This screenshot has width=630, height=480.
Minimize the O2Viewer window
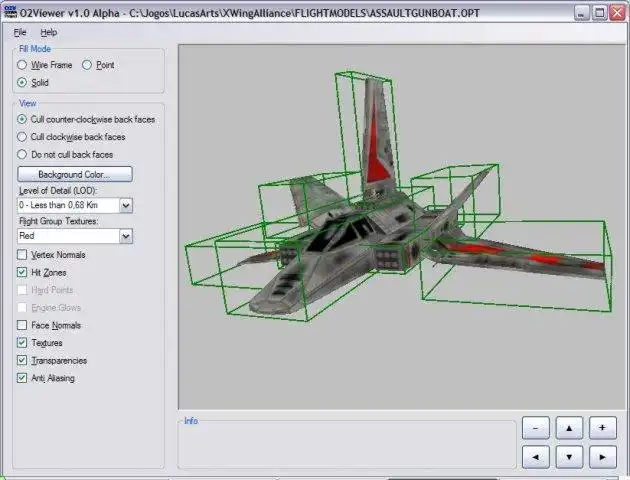pos(581,13)
